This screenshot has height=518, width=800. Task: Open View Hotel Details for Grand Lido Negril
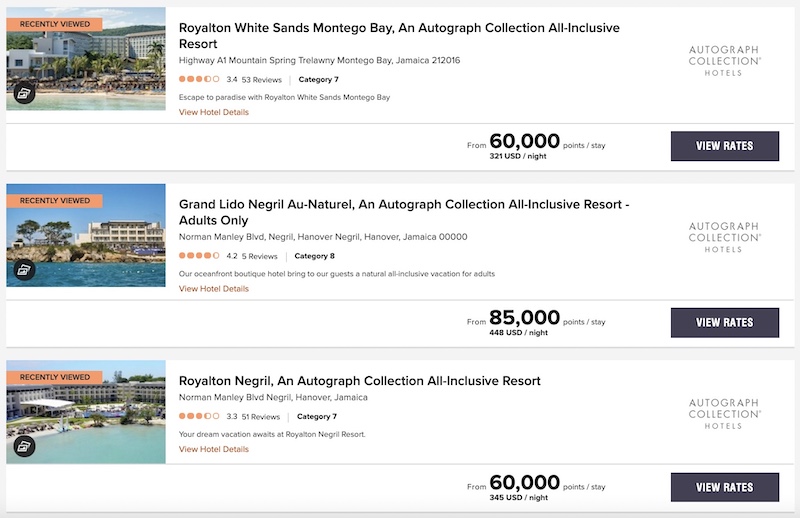[x=214, y=289]
